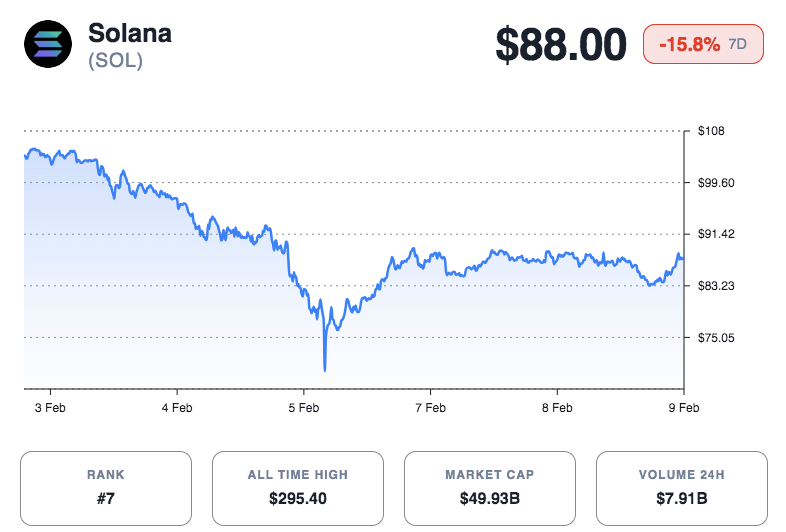Click the 8 Feb date label
This screenshot has width=786, height=532.
[557, 408]
